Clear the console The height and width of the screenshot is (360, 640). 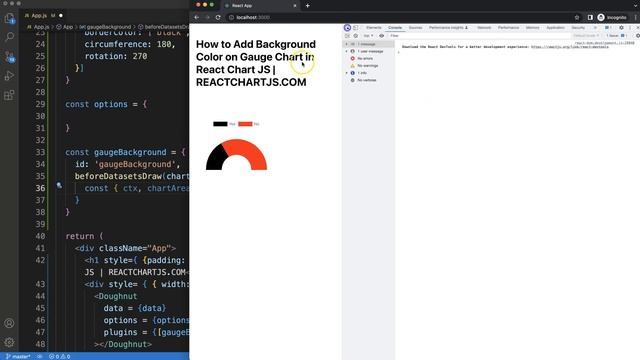tap(356, 36)
